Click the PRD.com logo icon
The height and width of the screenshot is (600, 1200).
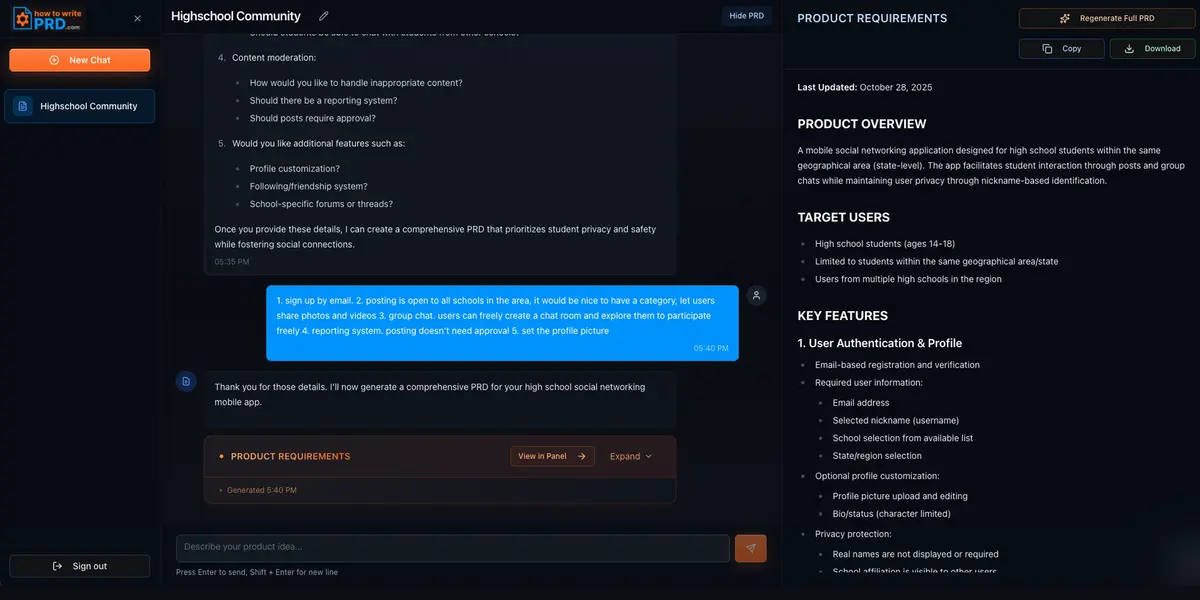[x=21, y=18]
